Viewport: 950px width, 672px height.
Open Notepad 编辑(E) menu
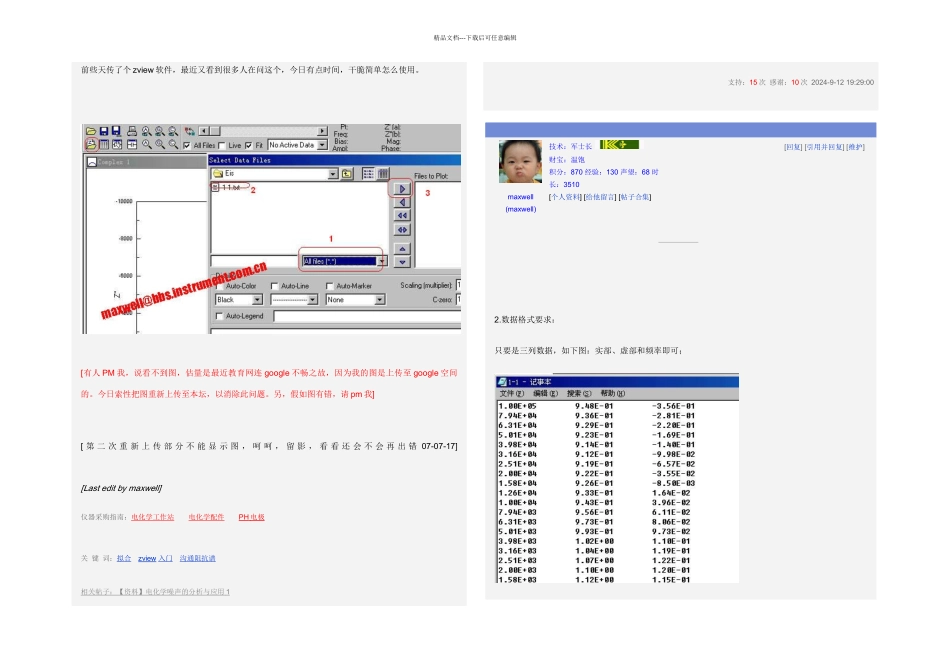coord(545,394)
